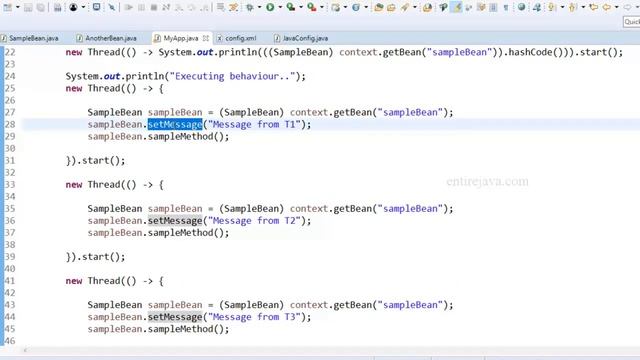Click the New Java Class icon
This screenshot has width=640, height=360.
click(x=356, y=7)
